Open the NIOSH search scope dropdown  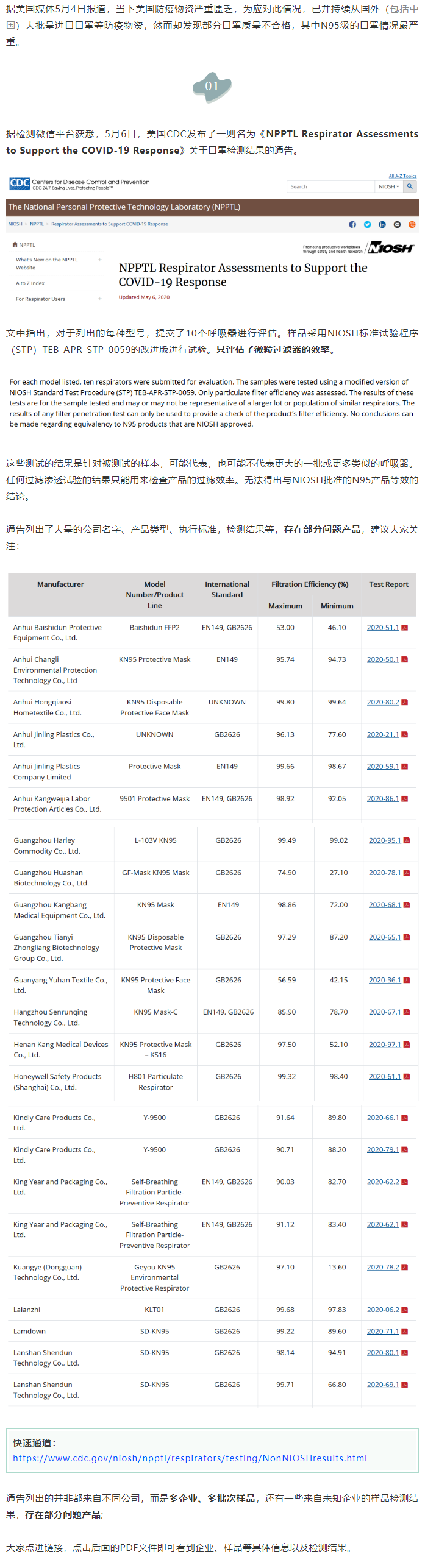pyautogui.click(x=388, y=186)
